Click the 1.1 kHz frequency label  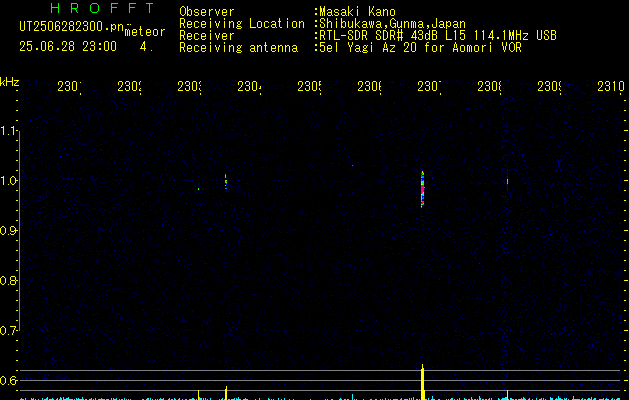coord(8,131)
